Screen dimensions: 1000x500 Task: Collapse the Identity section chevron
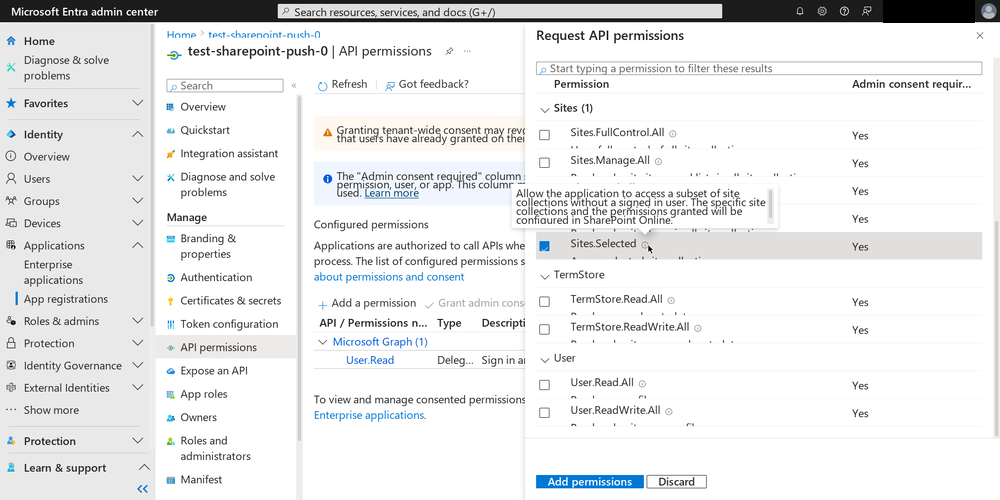[137, 135]
